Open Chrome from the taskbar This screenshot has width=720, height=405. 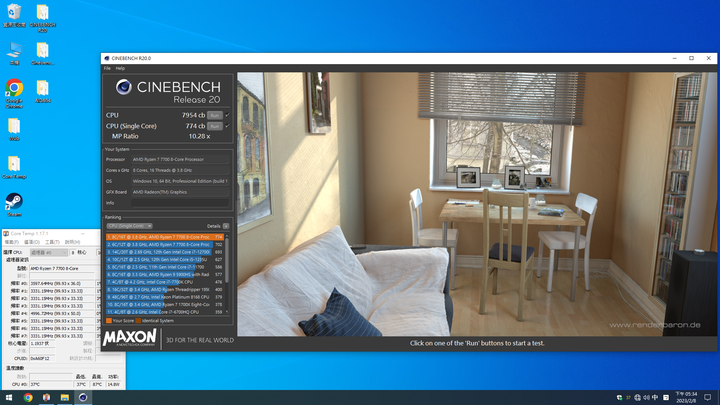(28, 397)
